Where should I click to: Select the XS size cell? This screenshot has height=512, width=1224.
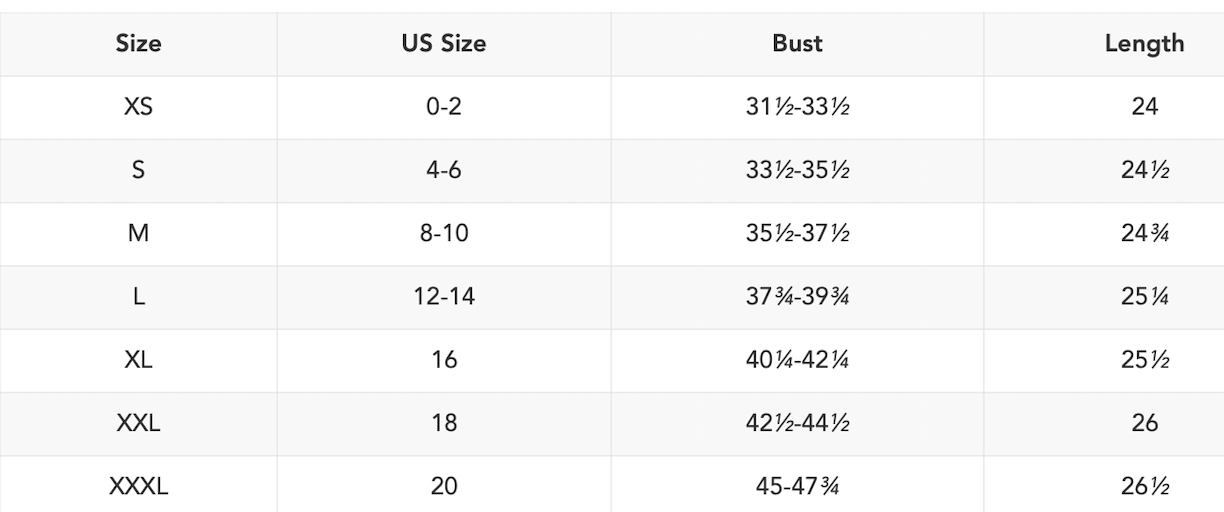138,106
